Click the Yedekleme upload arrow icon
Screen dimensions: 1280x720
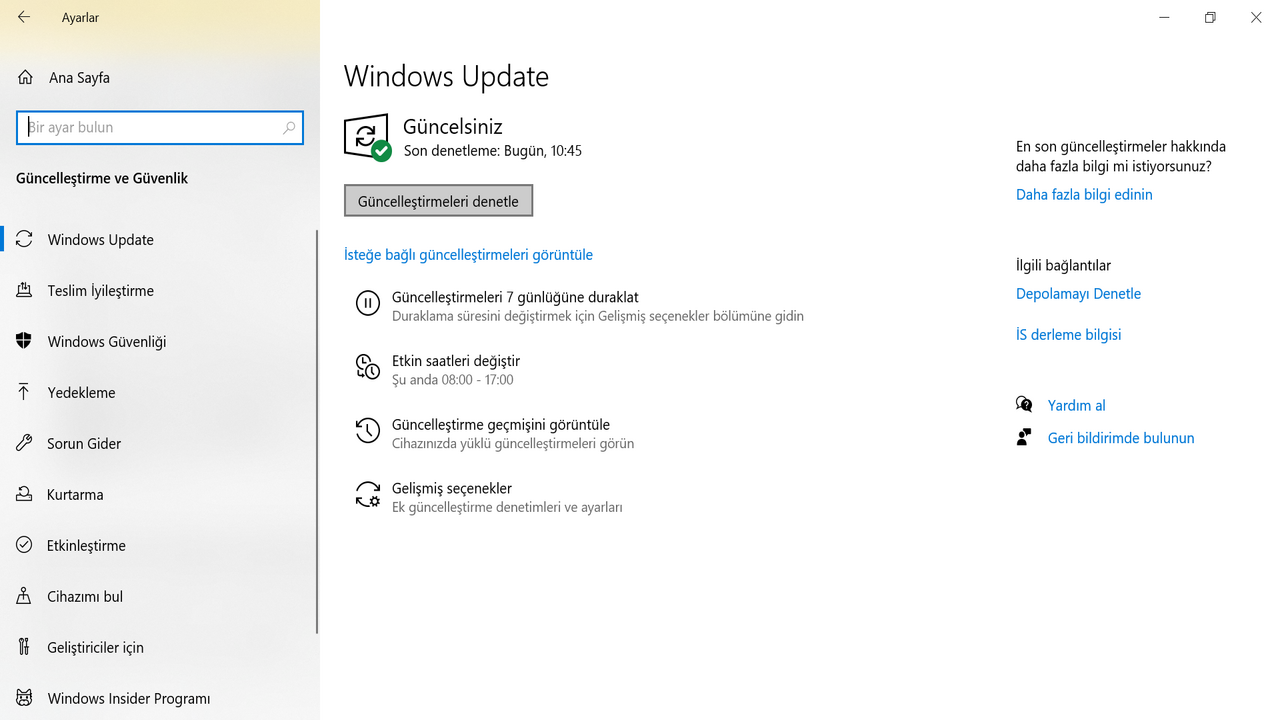[x=24, y=392]
